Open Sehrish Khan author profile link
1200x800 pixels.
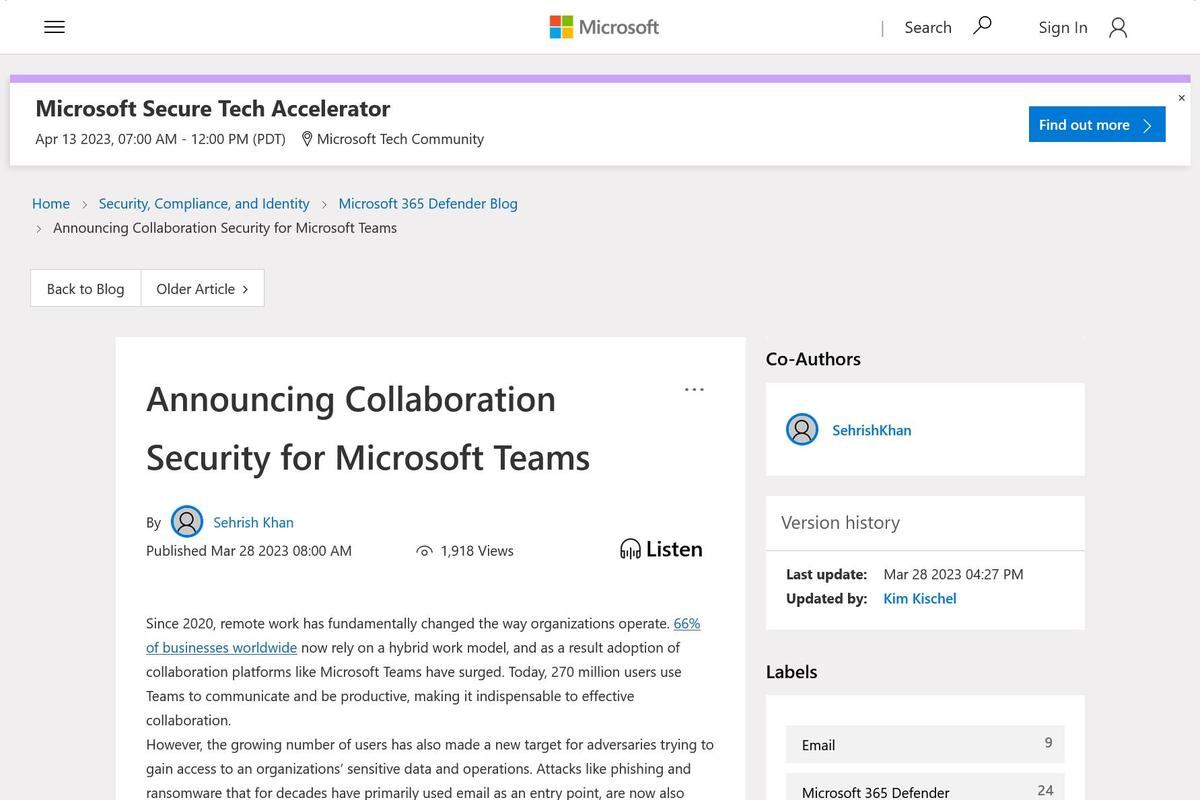(253, 522)
